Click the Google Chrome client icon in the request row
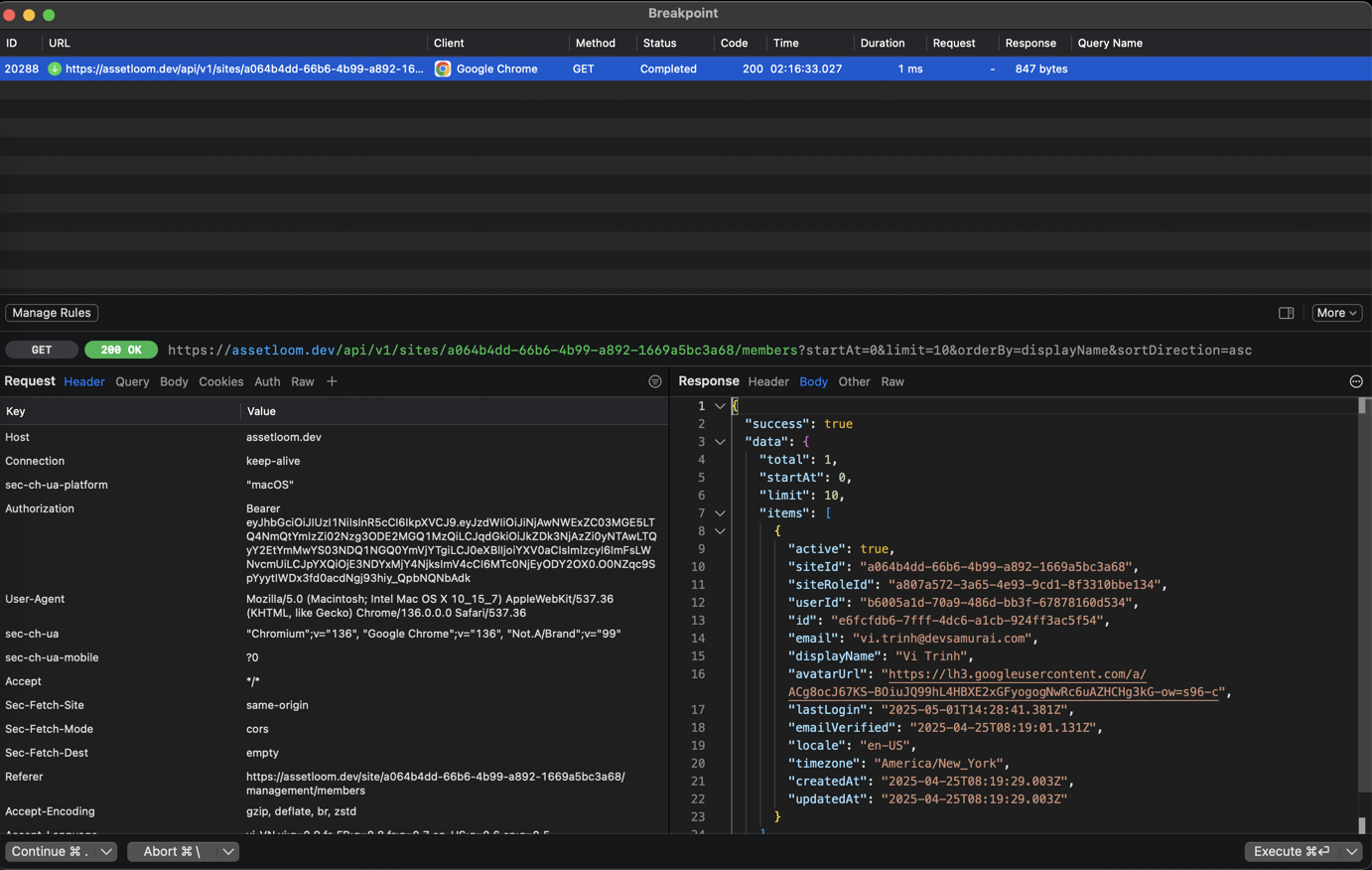 click(443, 69)
